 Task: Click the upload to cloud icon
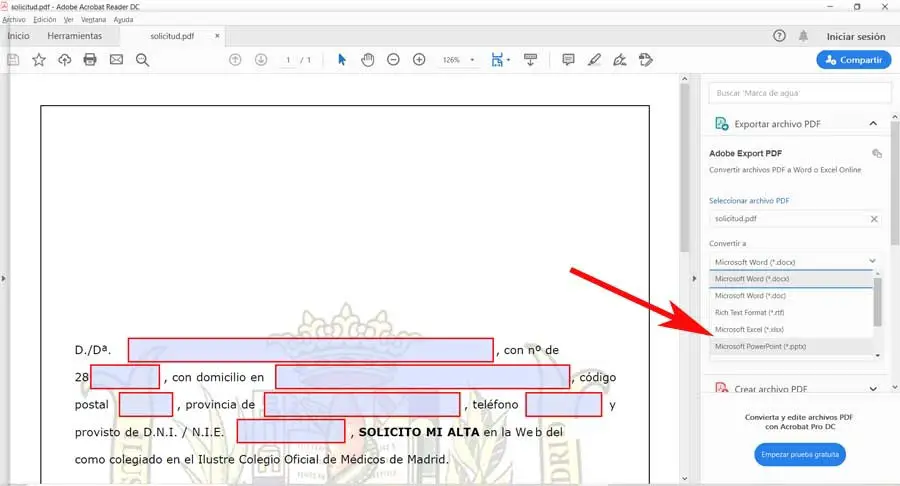(x=64, y=60)
